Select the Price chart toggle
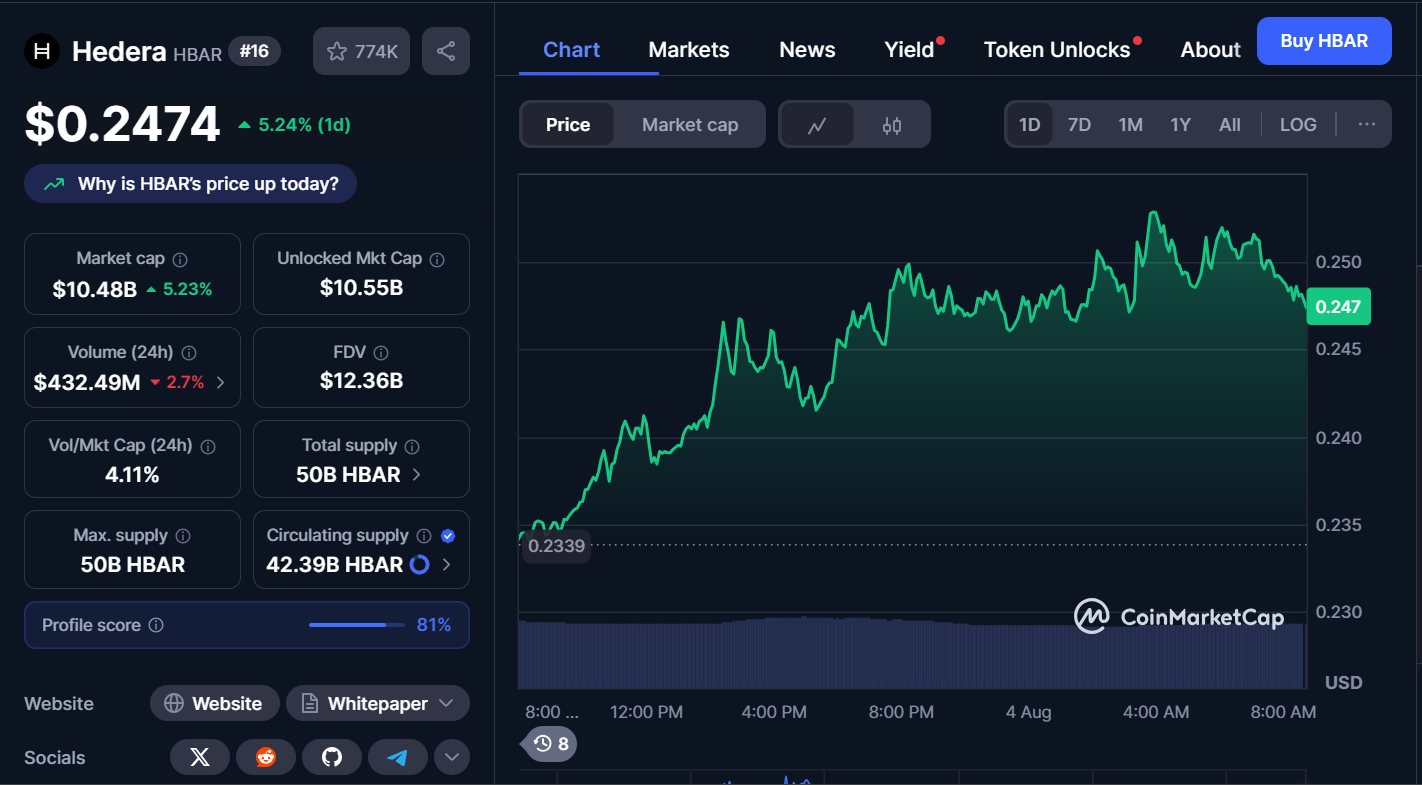 (x=568, y=125)
